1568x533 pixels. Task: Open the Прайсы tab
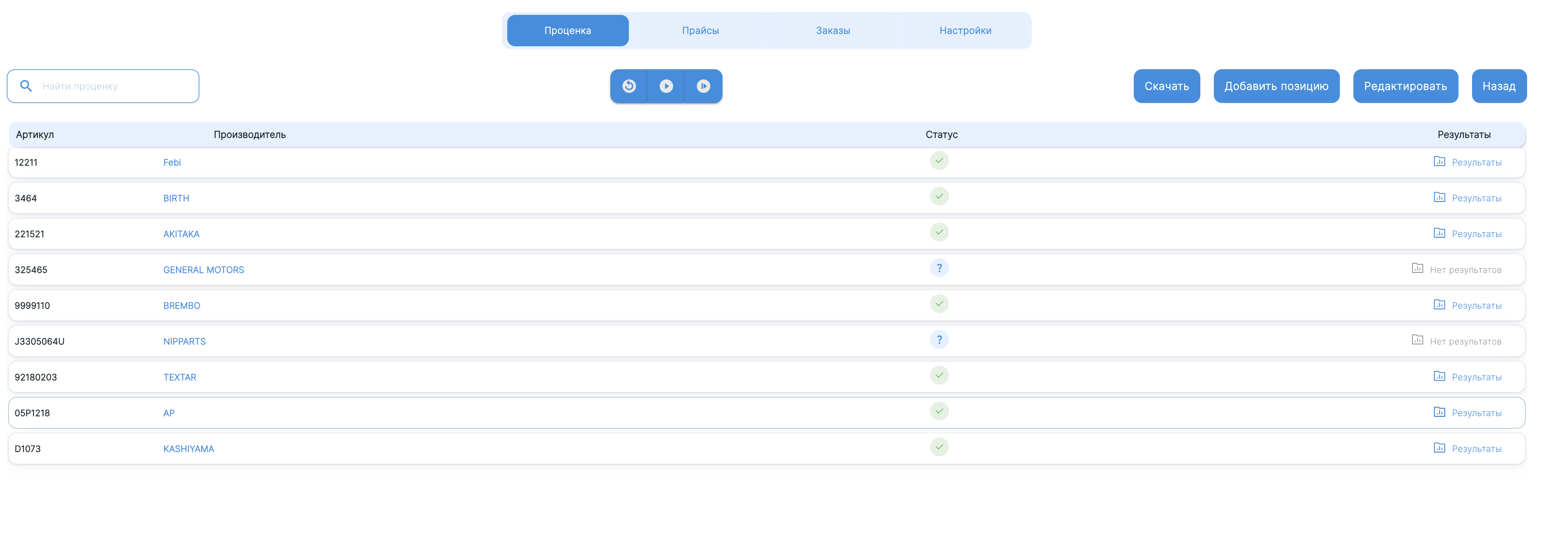[x=700, y=30]
